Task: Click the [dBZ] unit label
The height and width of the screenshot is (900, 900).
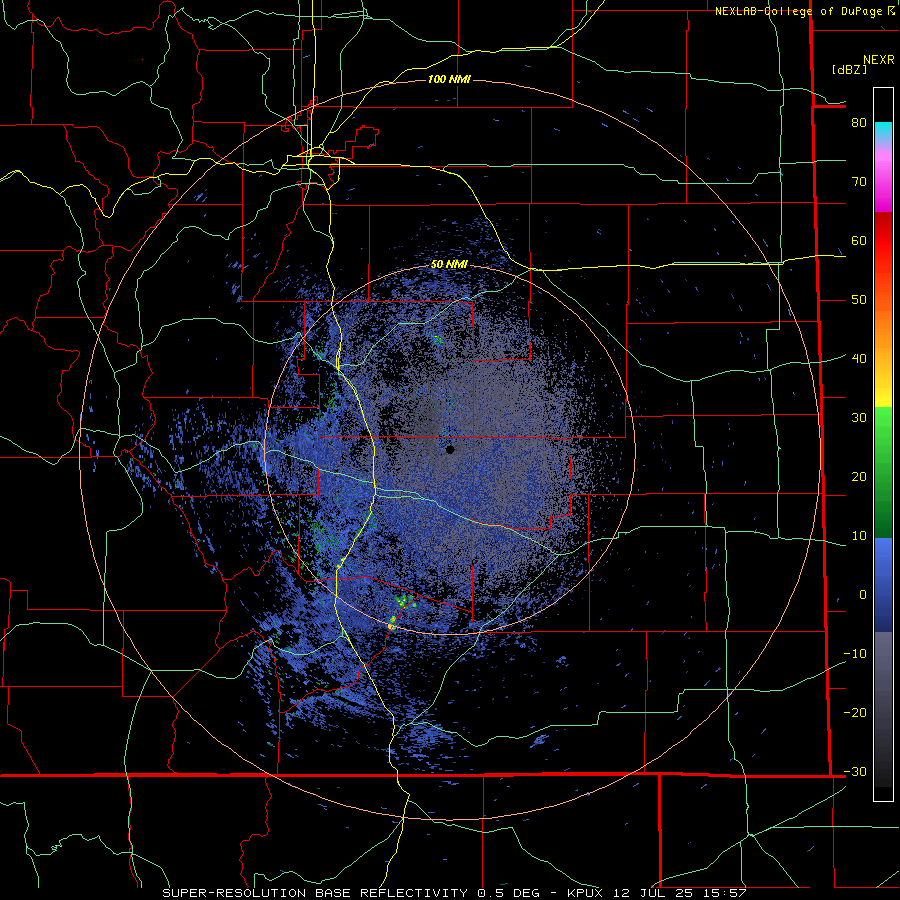Action: pos(849,70)
